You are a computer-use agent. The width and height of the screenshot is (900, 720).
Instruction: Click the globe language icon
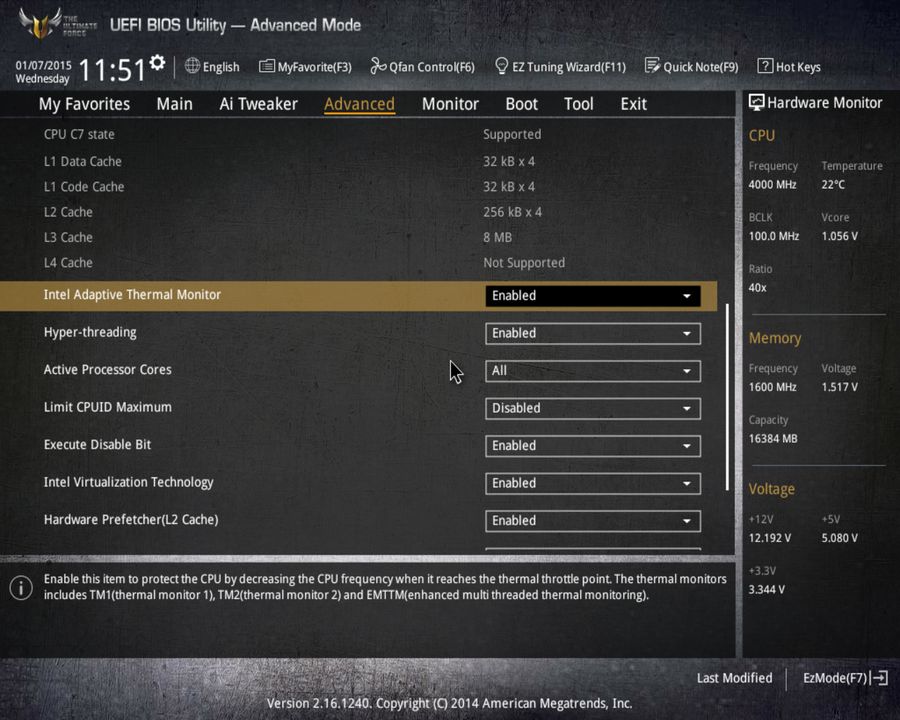[x=192, y=66]
